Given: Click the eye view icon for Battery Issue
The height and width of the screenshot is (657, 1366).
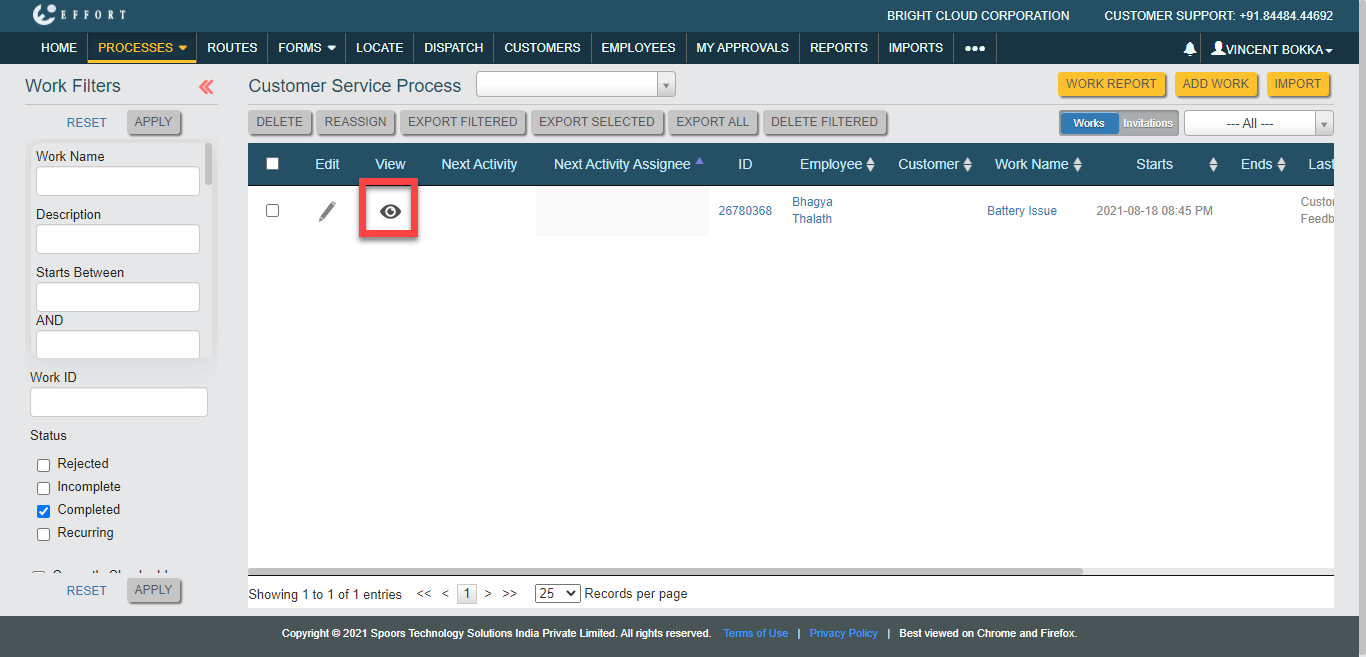Looking at the screenshot, I should pos(390,211).
